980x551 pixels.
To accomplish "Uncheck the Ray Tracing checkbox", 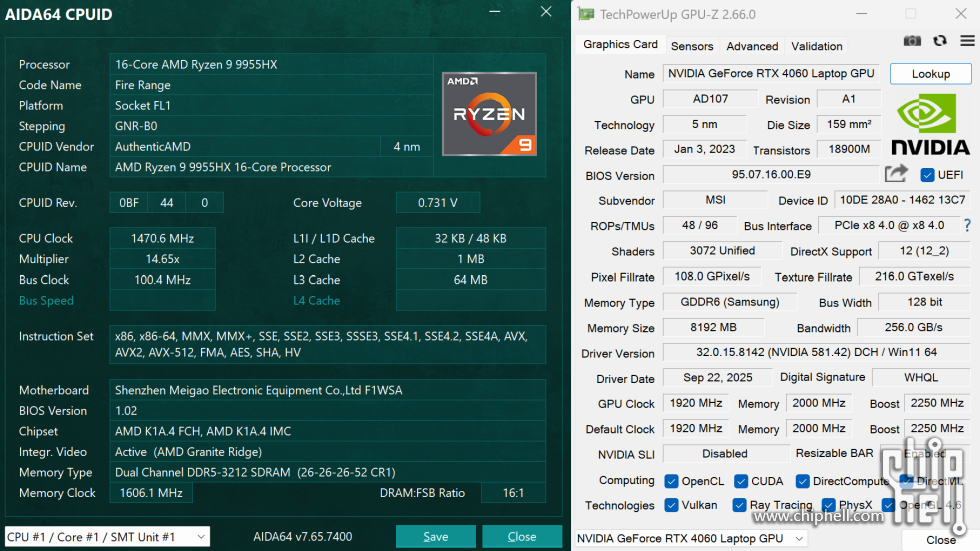I will pos(739,506).
